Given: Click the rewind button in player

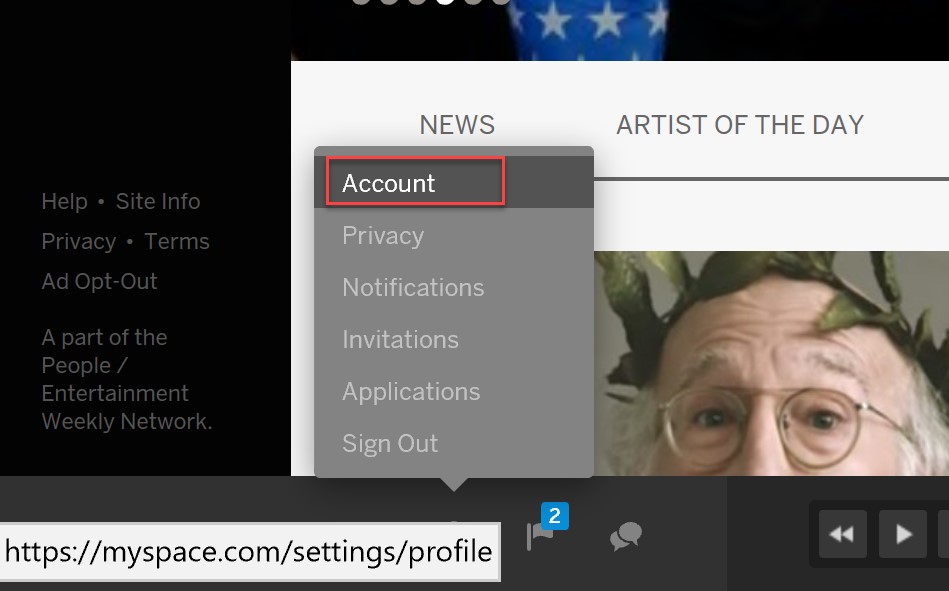Looking at the screenshot, I should (x=842, y=534).
